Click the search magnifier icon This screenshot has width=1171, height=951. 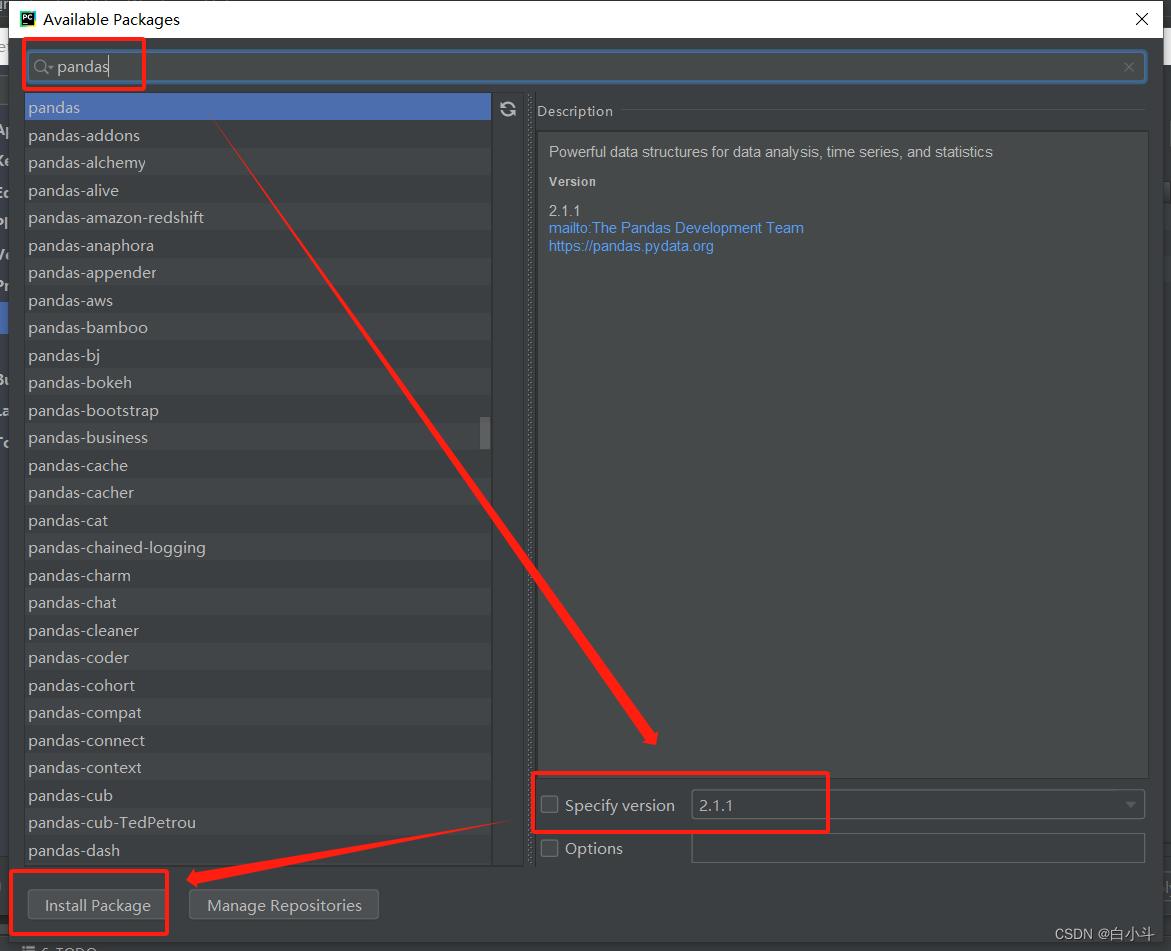[x=42, y=67]
